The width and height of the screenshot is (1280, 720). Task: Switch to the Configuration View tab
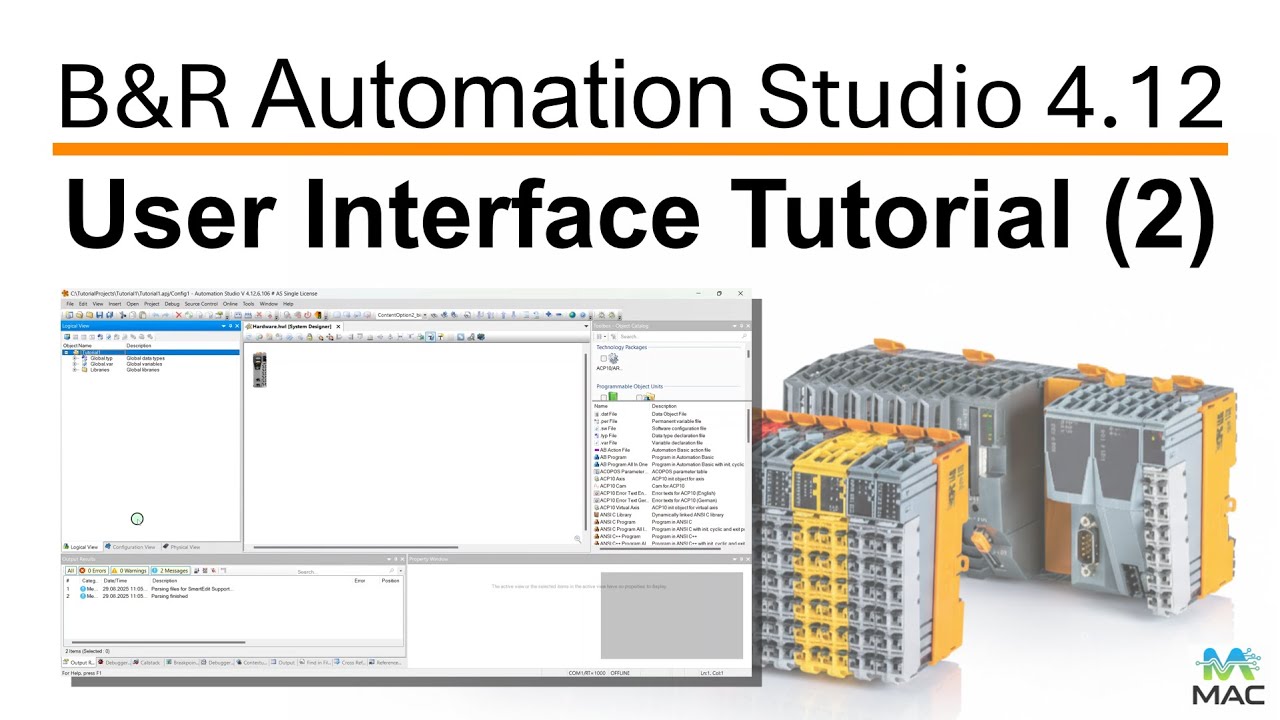click(x=130, y=547)
